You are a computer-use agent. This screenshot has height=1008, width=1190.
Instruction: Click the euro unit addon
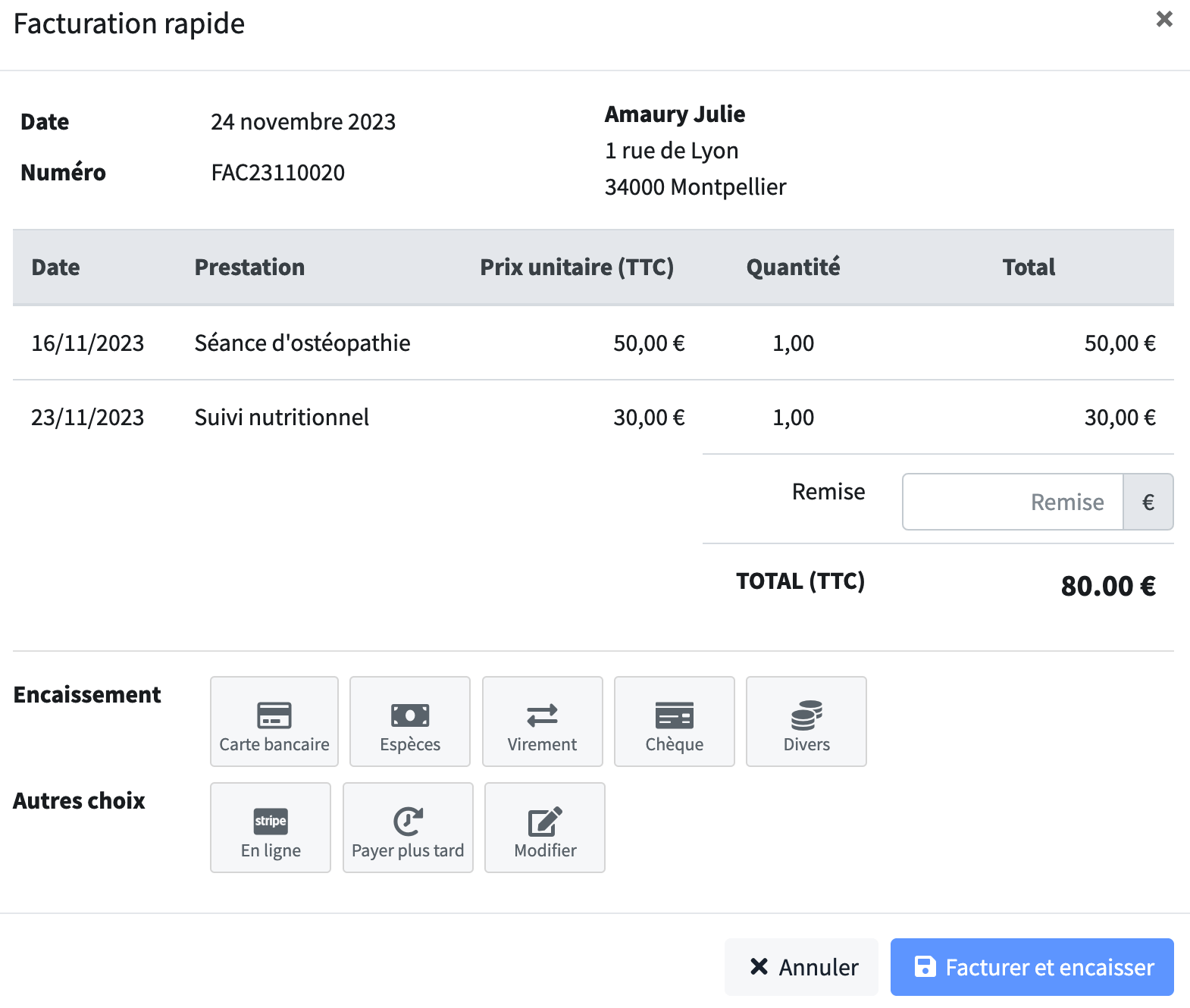[x=1148, y=502]
